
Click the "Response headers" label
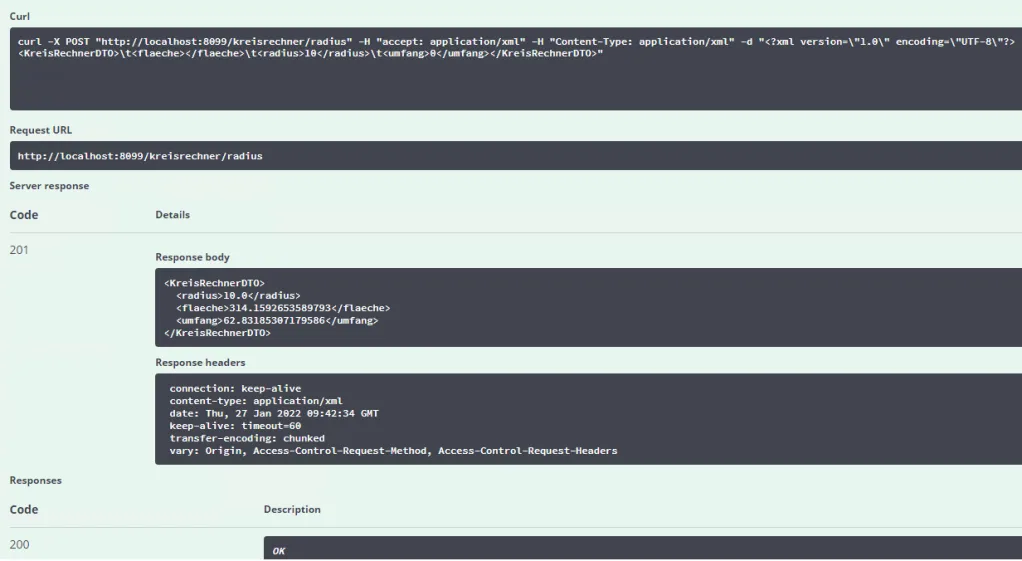[x=200, y=362]
